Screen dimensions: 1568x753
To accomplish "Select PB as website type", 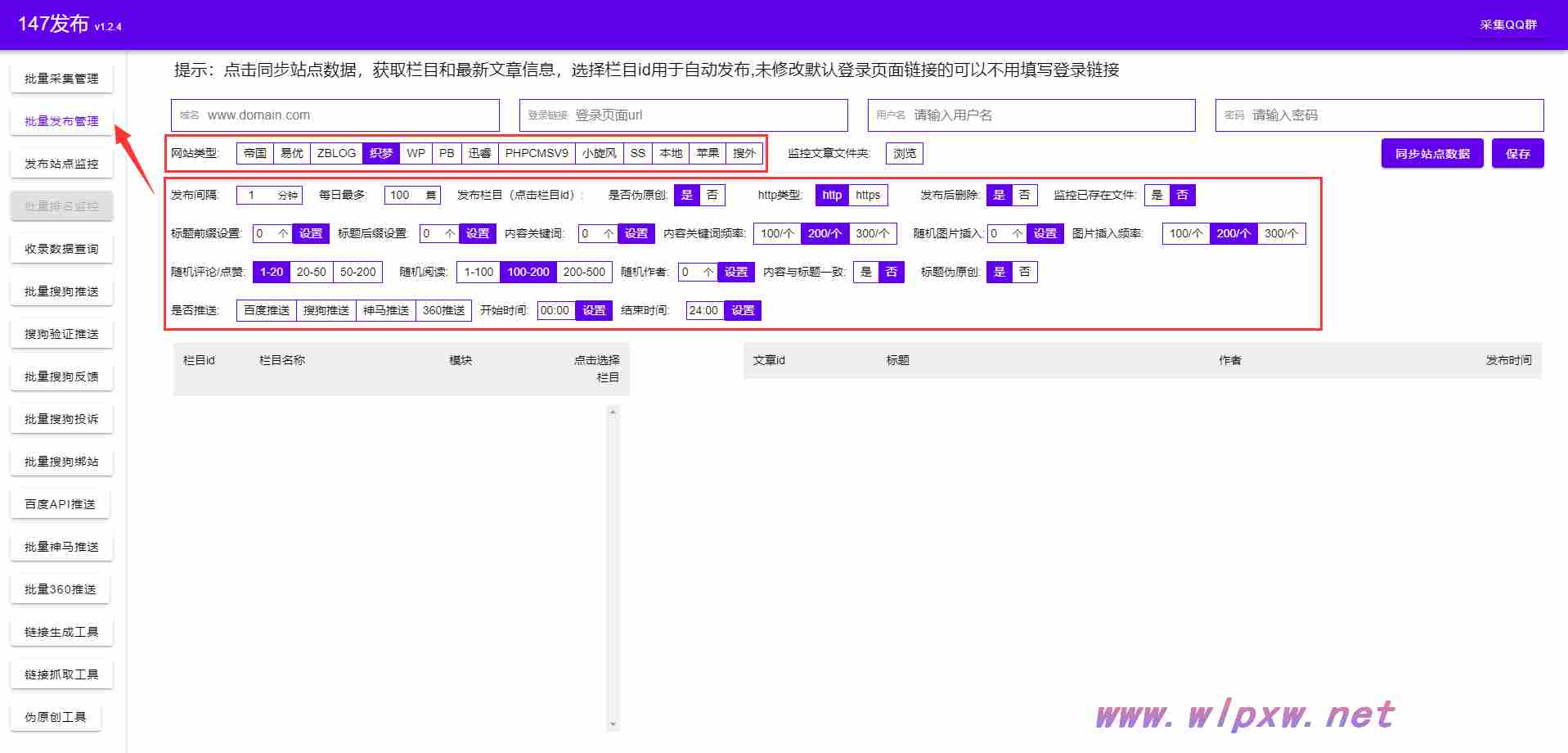I will (x=447, y=153).
